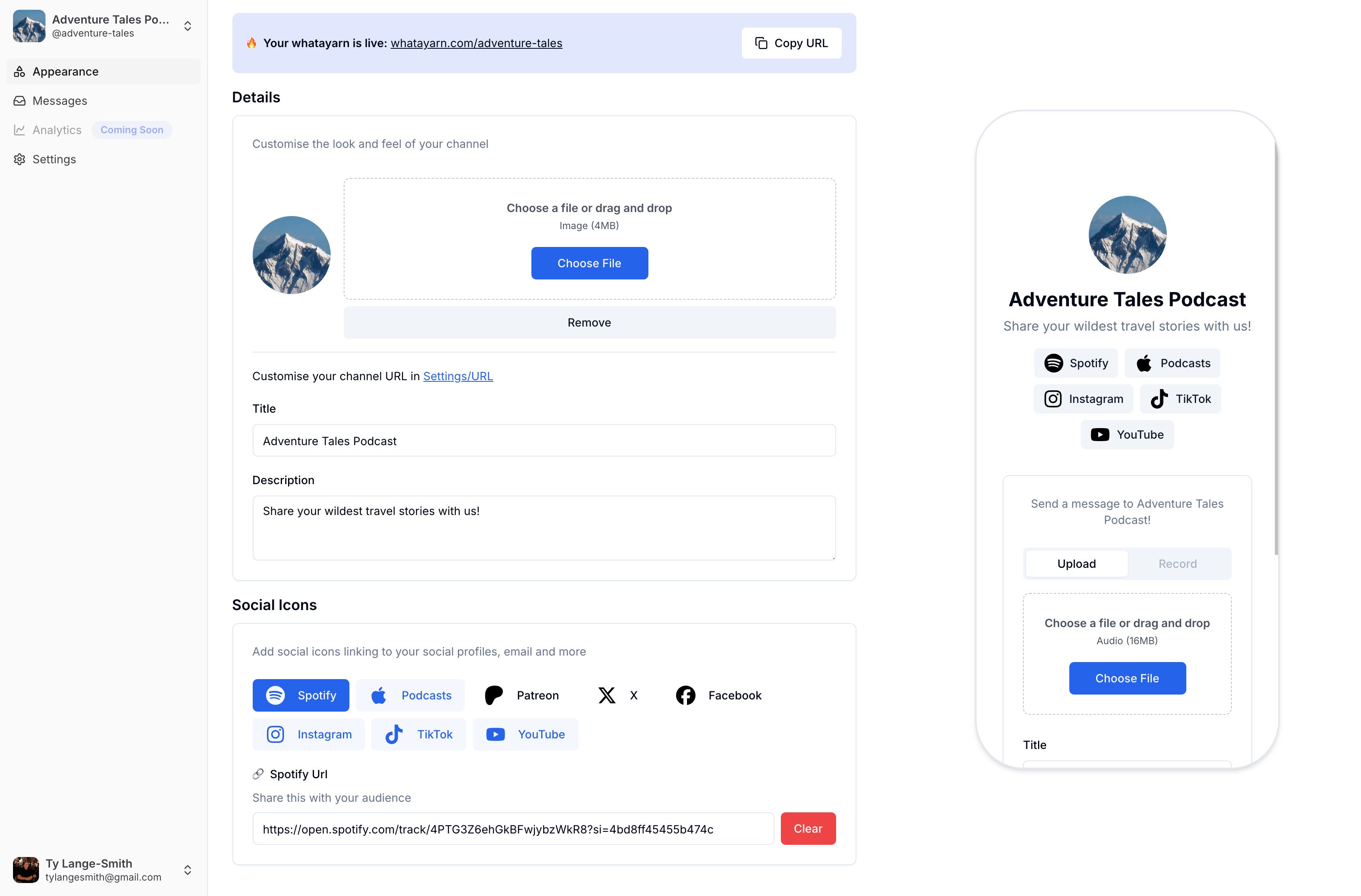Click the Choose File button for audio

coord(1127,678)
